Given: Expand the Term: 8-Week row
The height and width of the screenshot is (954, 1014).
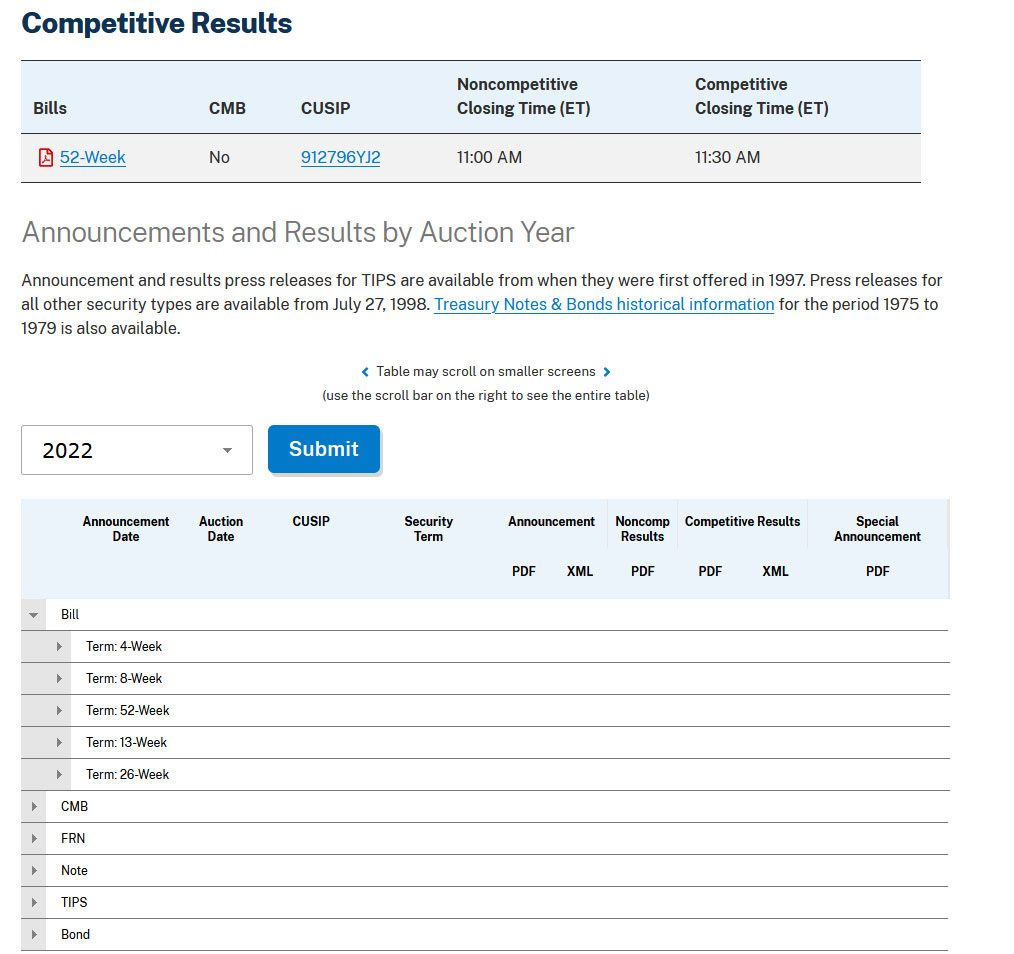Looking at the screenshot, I should pos(59,679).
